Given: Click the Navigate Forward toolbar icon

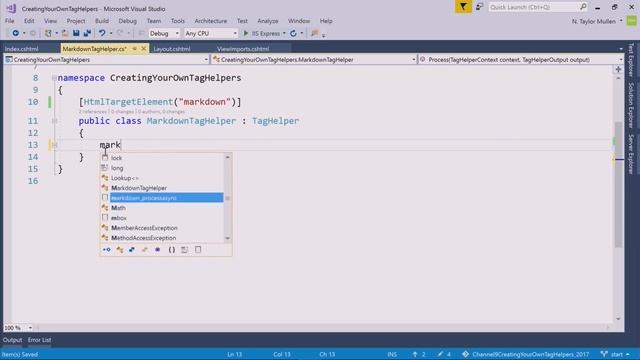Looking at the screenshot, I should (x=33, y=33).
